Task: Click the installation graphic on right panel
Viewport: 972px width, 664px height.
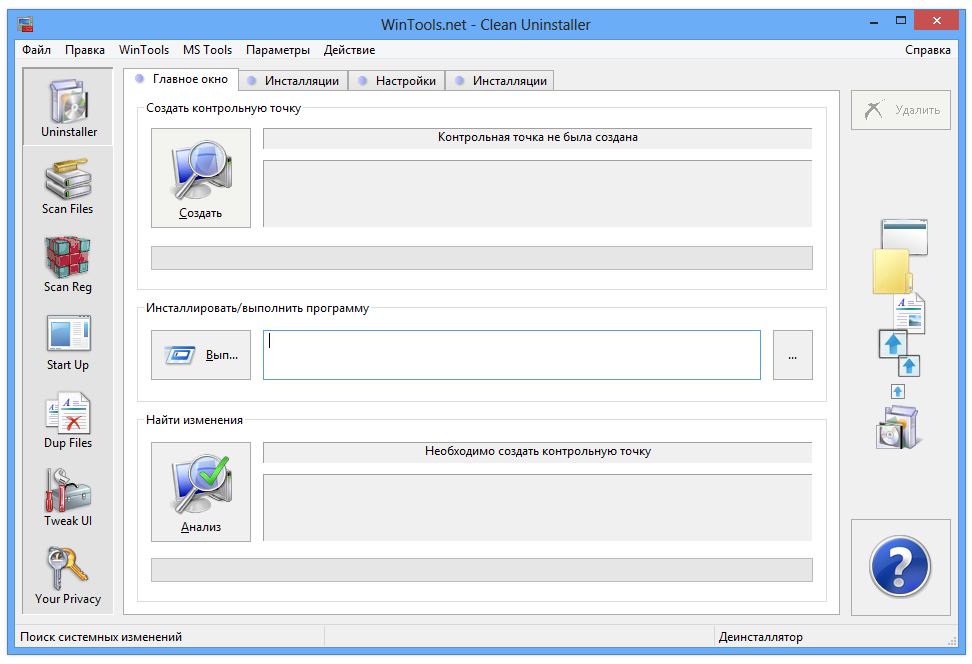Action: point(900,334)
